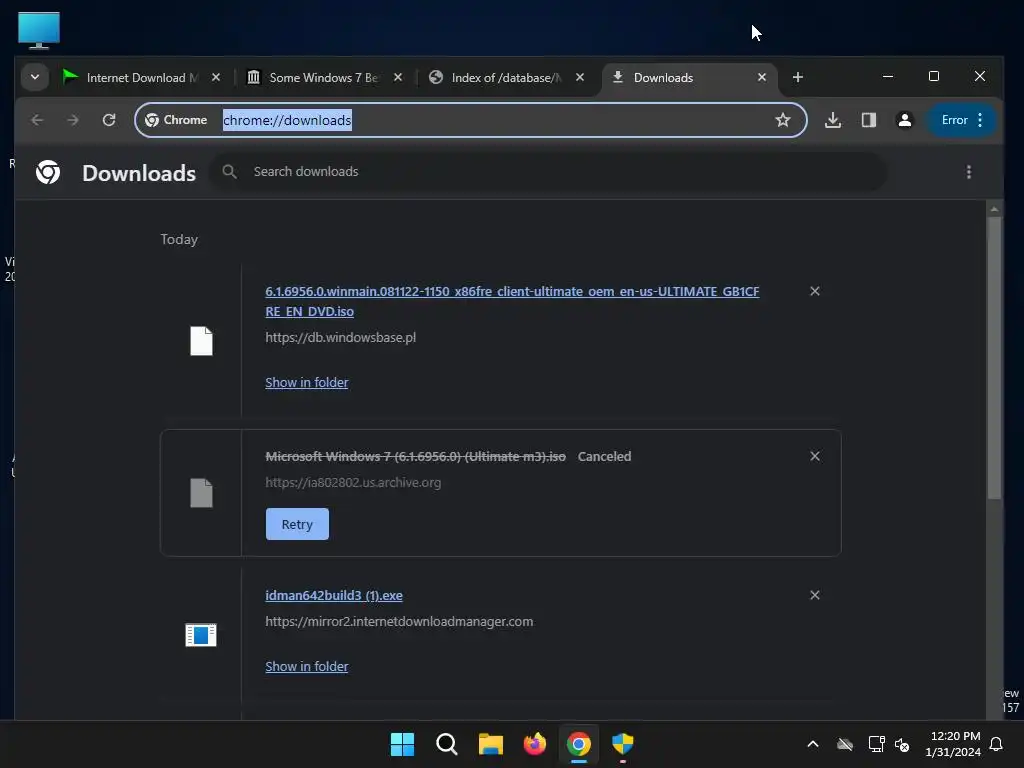
Task: Click the muted volume tray icon
Action: pos(902,744)
